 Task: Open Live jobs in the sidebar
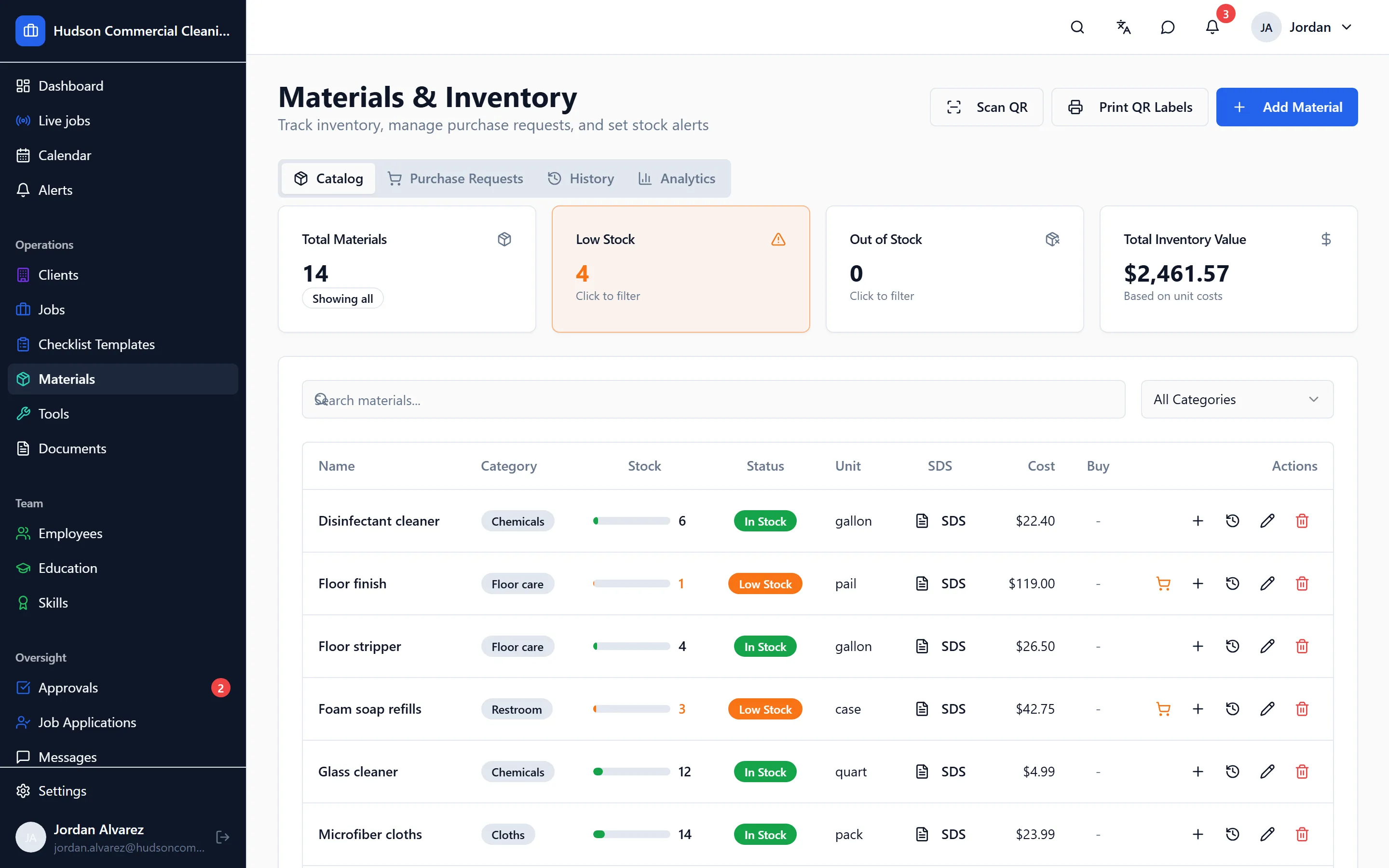(123, 121)
